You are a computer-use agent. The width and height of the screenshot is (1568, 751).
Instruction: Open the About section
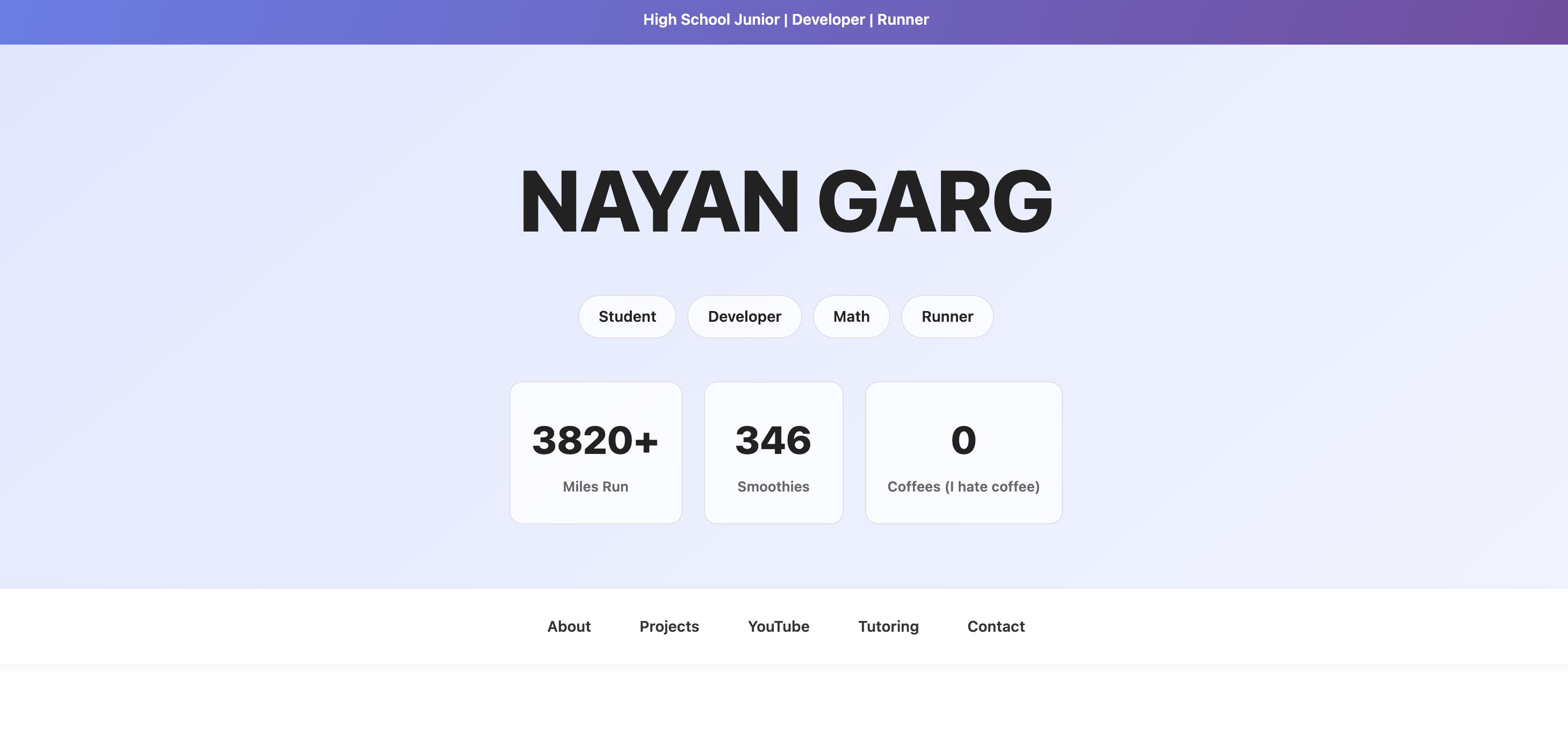click(x=569, y=626)
